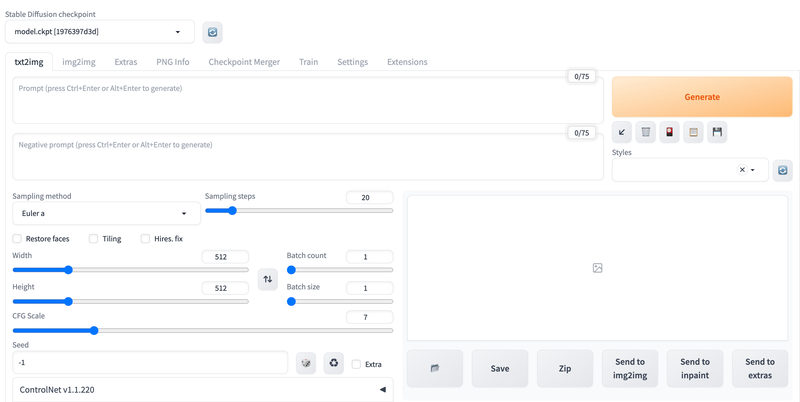The image size is (800, 402).
Task: Save the style with the floppy disk icon
Action: tap(717, 132)
